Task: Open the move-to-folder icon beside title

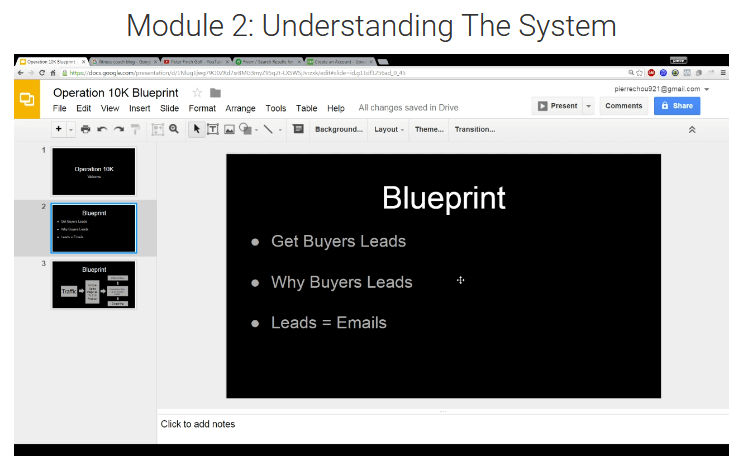Action: pos(215,93)
